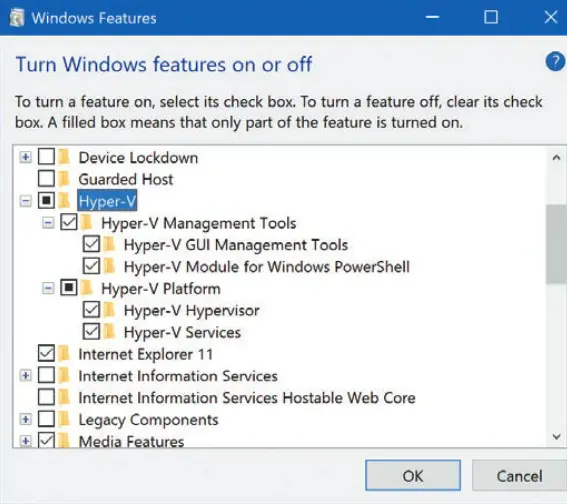Check Internet Information Services Hostable Web Core
This screenshot has height=504, width=567.
[x=46, y=397]
